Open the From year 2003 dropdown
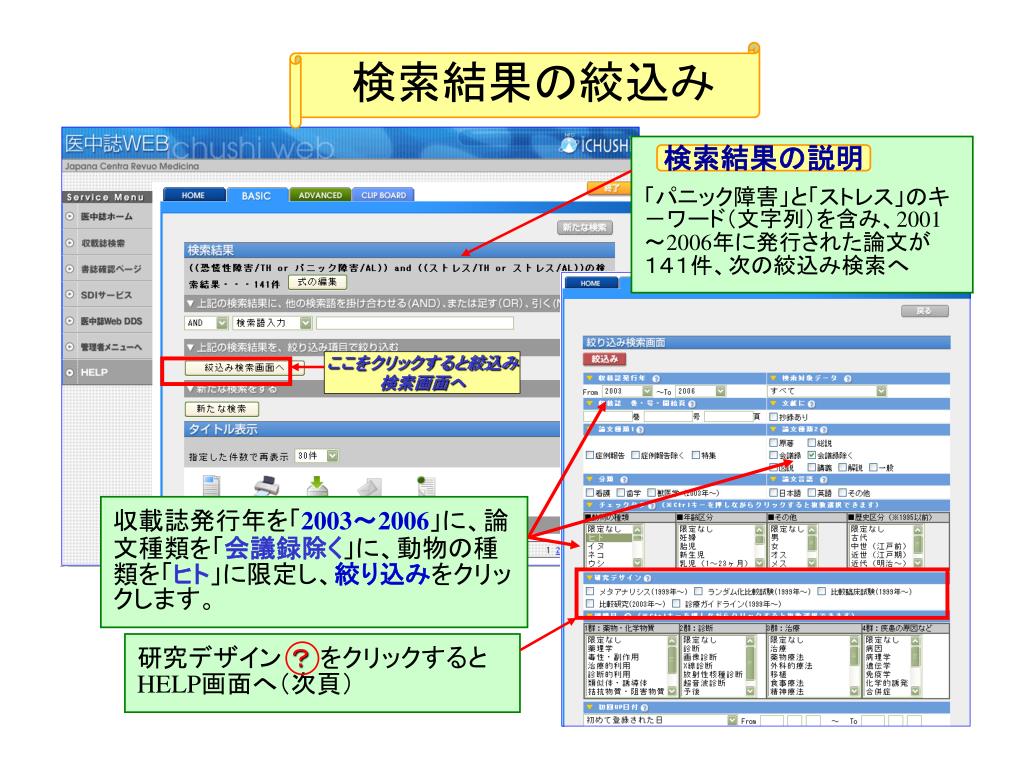Viewport: 1024px width, 768px height. pyautogui.click(x=627, y=391)
